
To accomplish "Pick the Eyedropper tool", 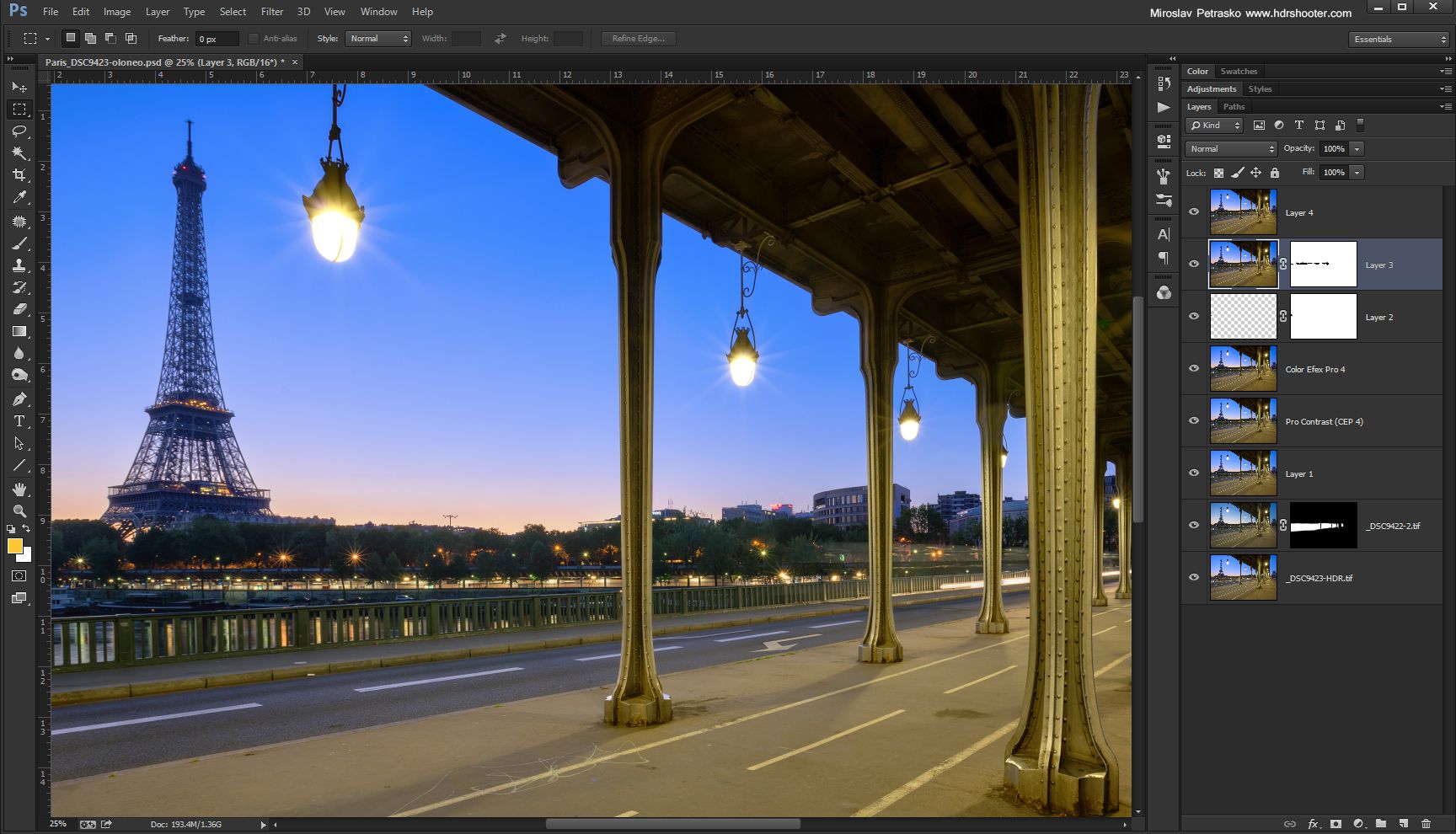I will point(19,197).
